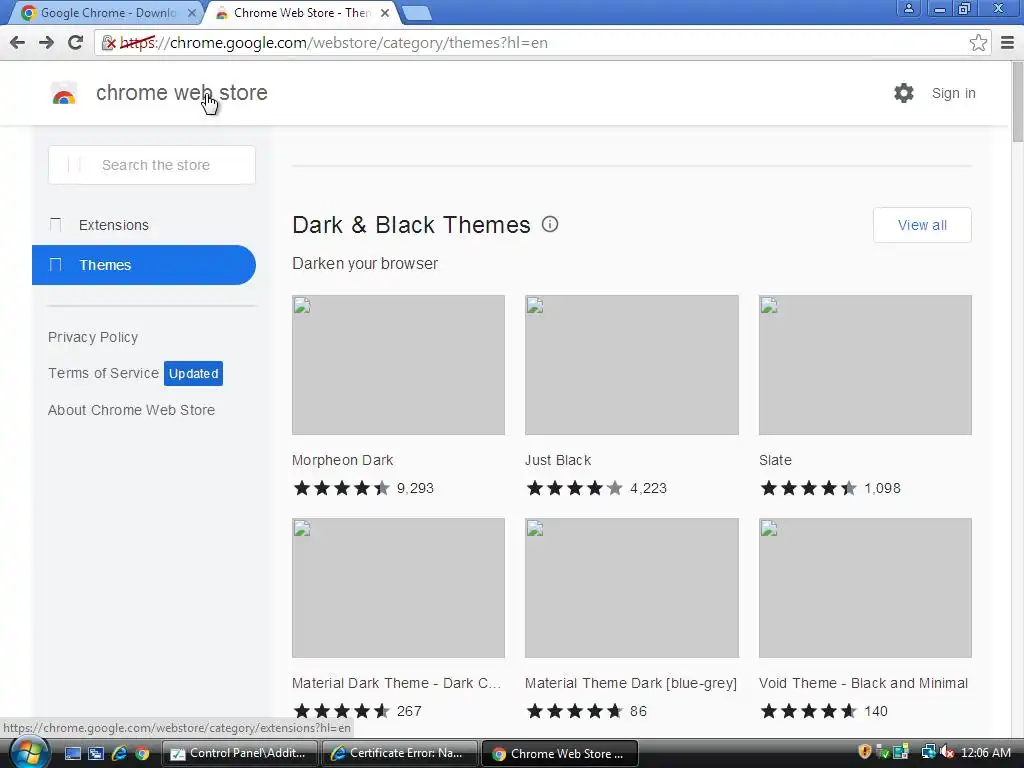Switch to the Certificate Error taskbar window
Image resolution: width=1024 pixels, height=768 pixels.
point(399,754)
